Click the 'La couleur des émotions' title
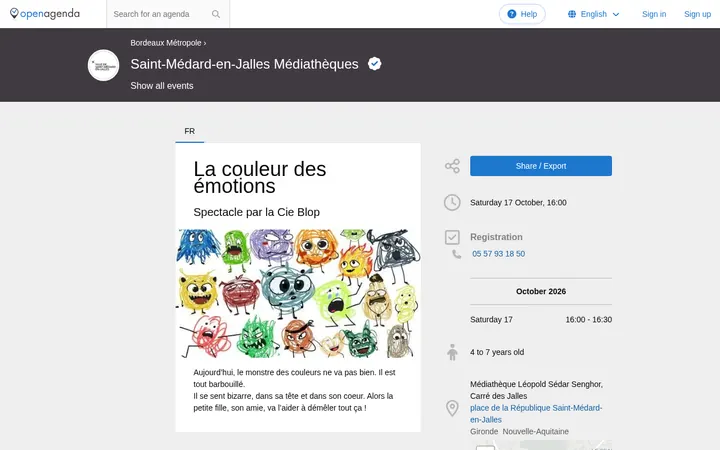This screenshot has width=720, height=450. pos(260,177)
